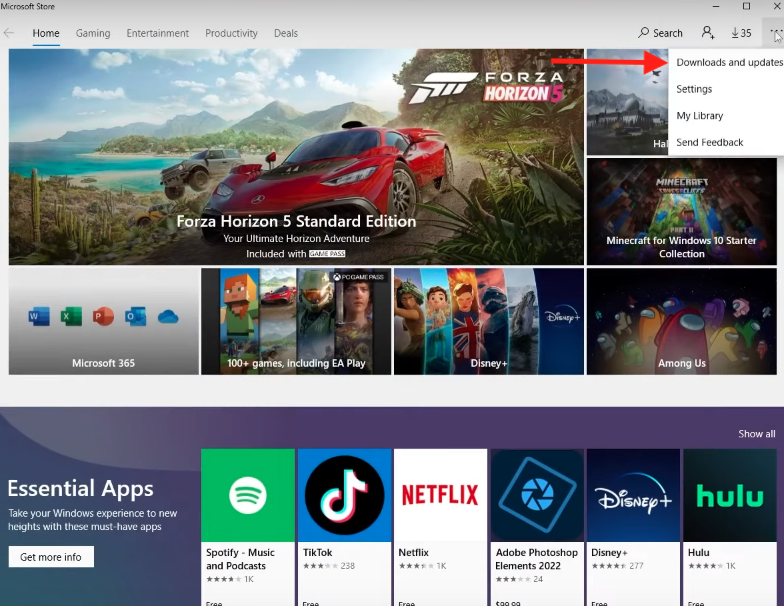Screen dimensions: 784x606
Task: Click the GAME PASS badge on the banner
Action: click(x=327, y=254)
